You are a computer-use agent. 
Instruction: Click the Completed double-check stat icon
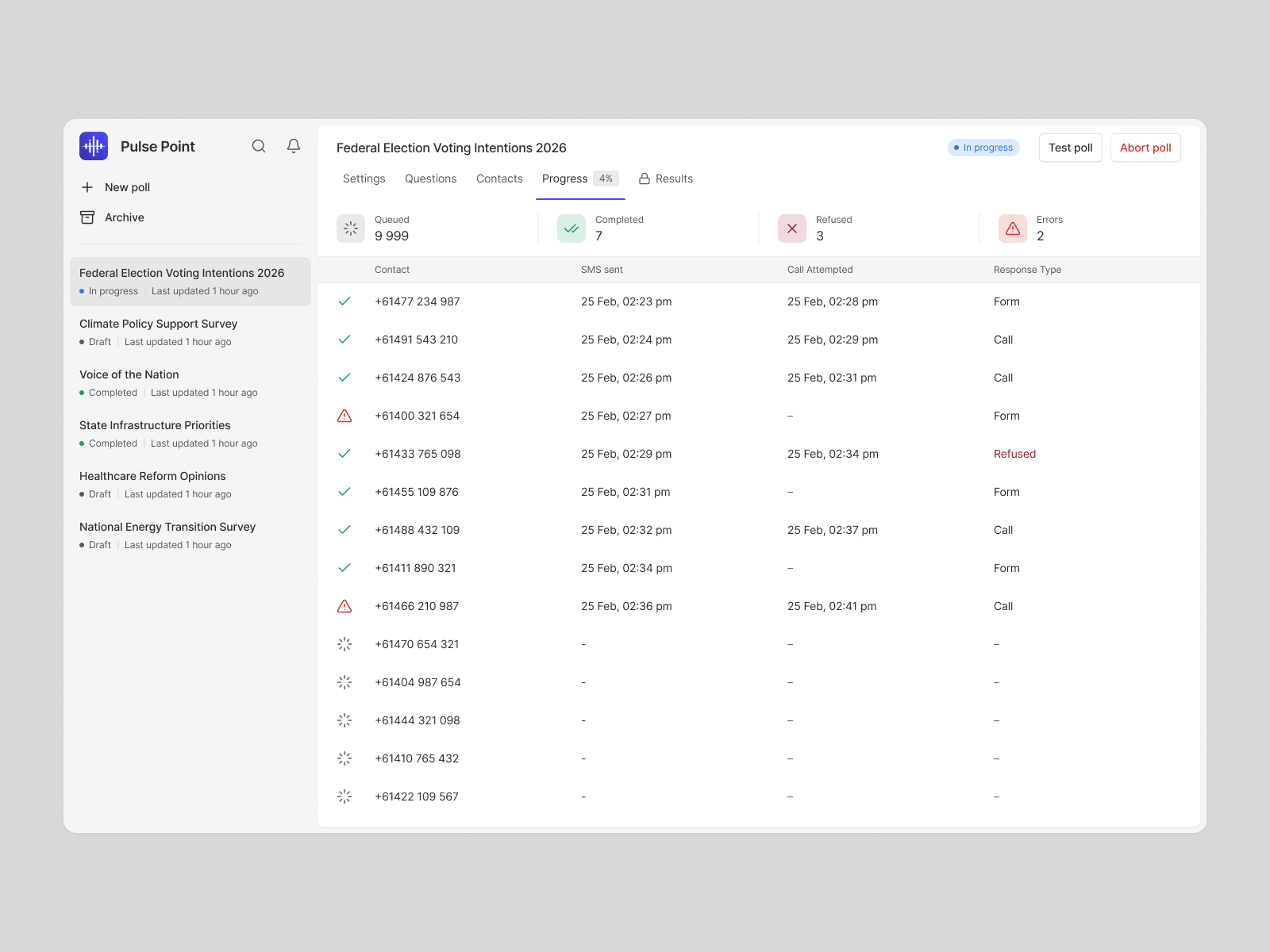click(571, 228)
